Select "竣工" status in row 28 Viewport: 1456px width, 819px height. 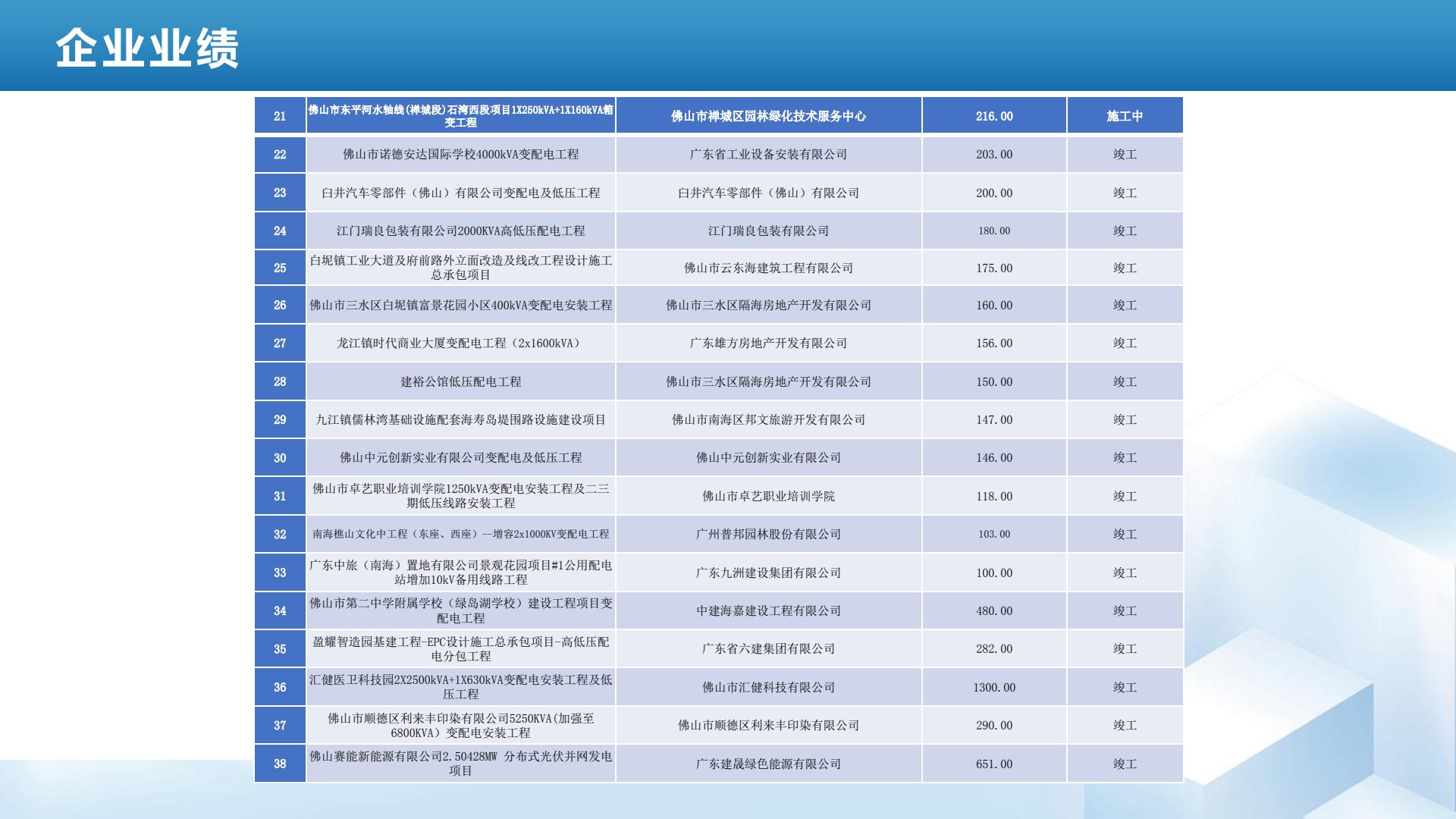tap(1125, 382)
